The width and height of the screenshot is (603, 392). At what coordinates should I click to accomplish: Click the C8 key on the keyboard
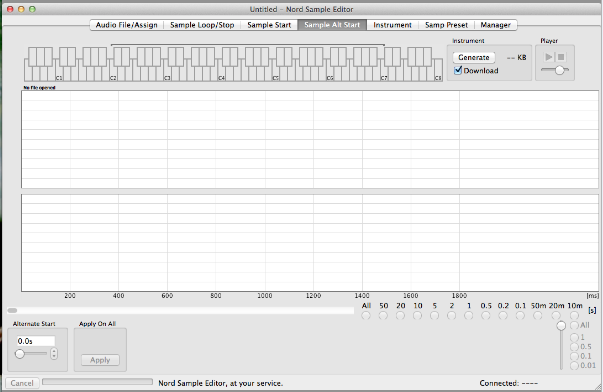tap(438, 70)
